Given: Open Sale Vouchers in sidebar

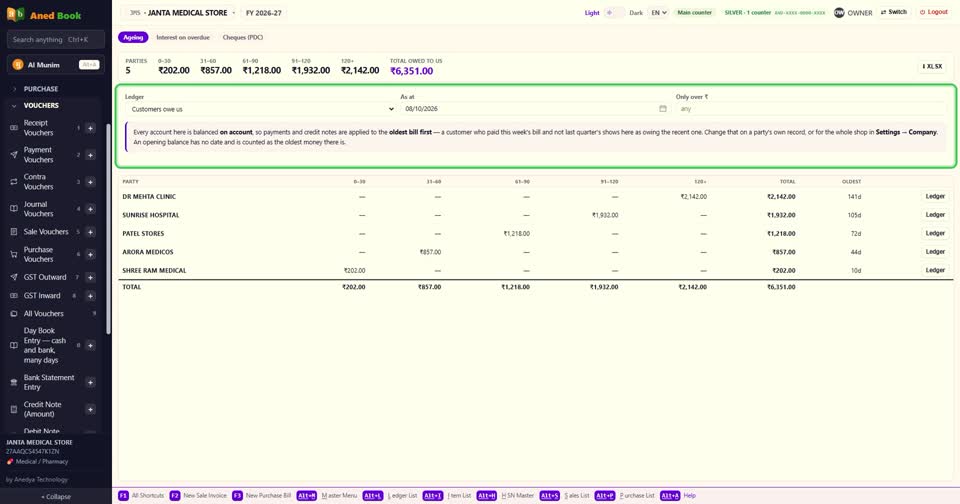Looking at the screenshot, I should click(x=46, y=232).
